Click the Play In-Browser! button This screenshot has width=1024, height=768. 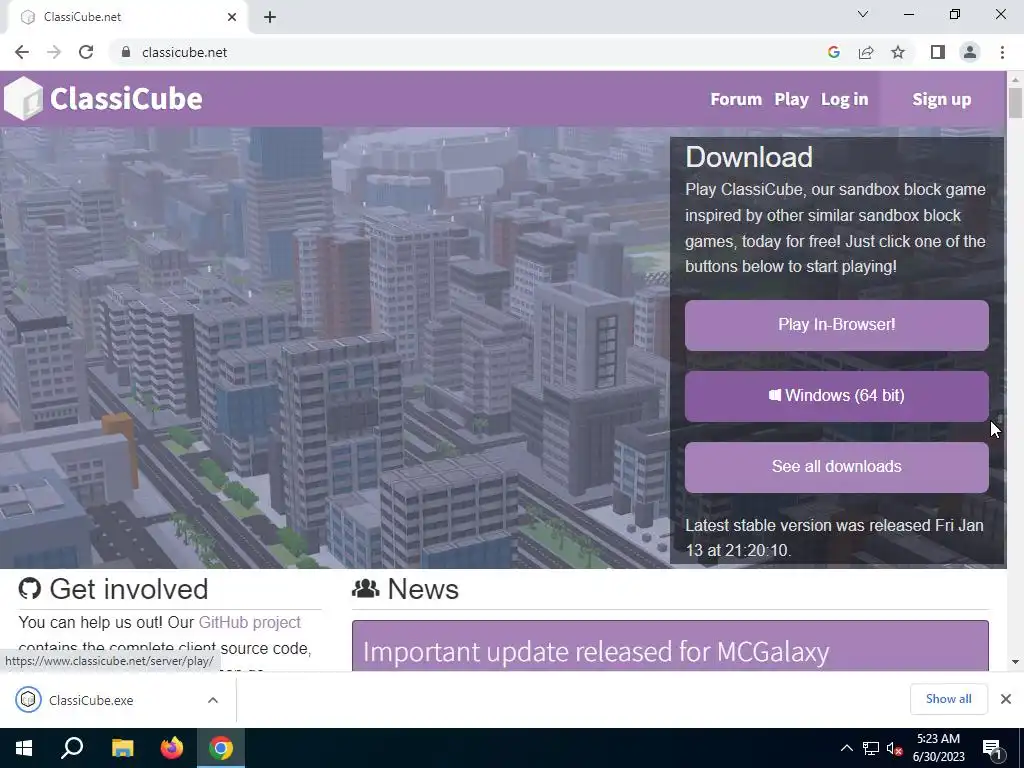pos(837,325)
